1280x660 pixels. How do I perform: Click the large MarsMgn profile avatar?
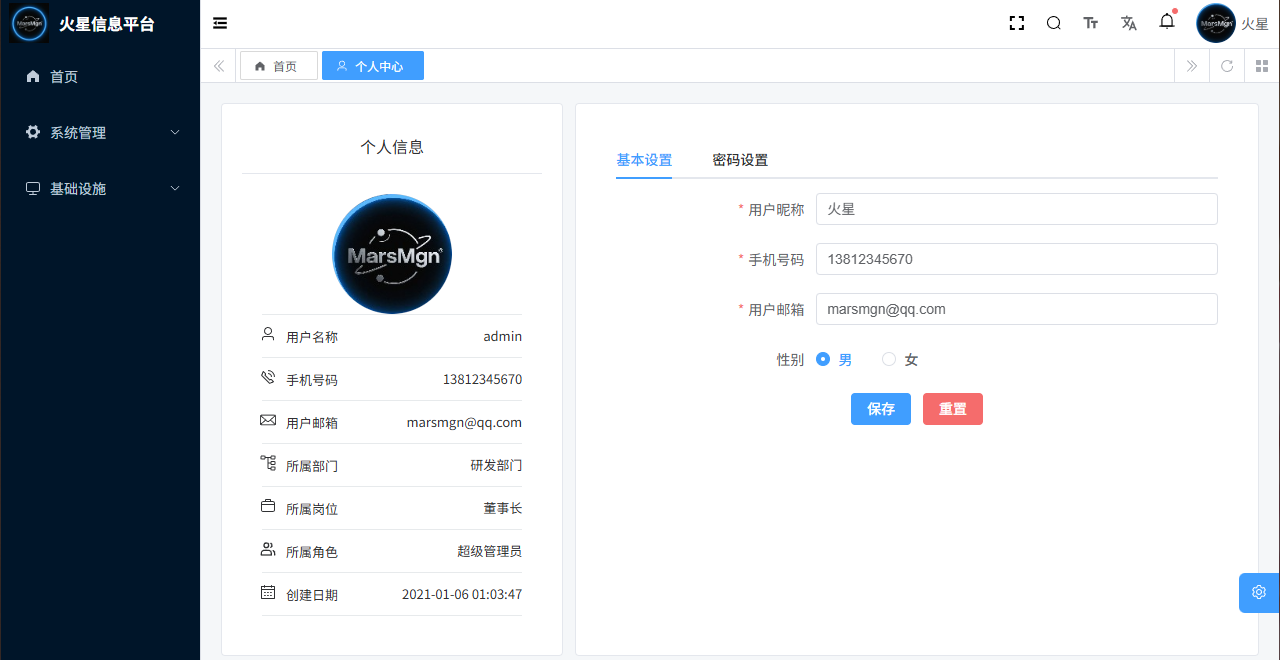[392, 254]
